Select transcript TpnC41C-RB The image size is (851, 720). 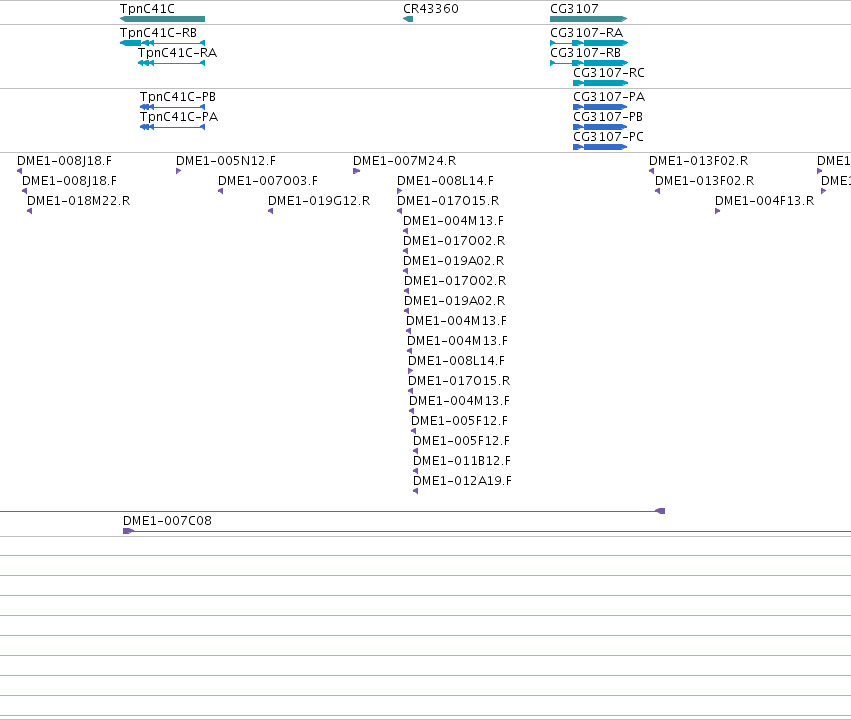tap(158, 33)
